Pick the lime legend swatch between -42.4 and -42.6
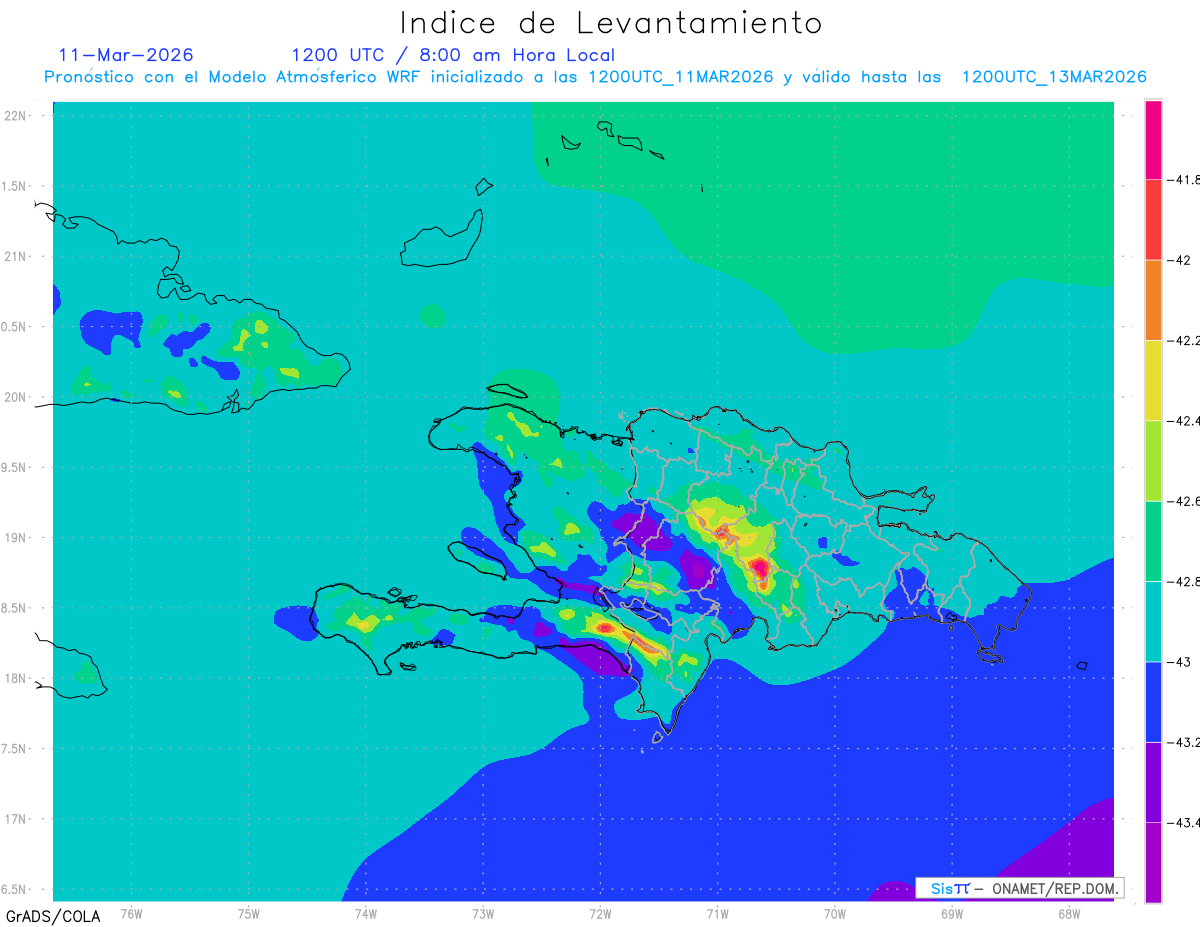 pos(1153,461)
